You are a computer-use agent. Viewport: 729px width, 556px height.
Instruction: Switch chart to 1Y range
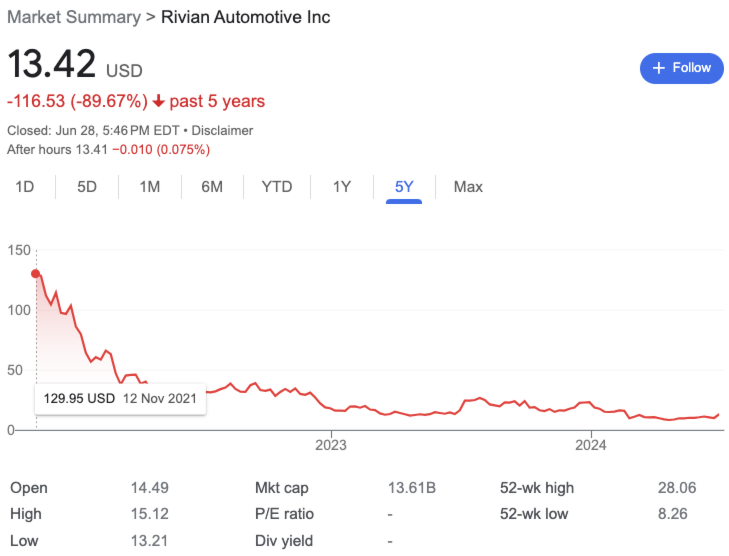[342, 187]
